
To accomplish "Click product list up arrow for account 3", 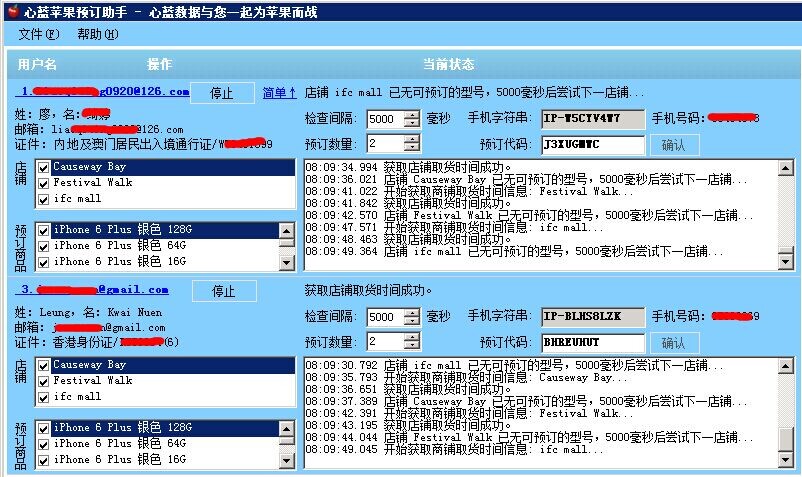I will [x=287, y=428].
